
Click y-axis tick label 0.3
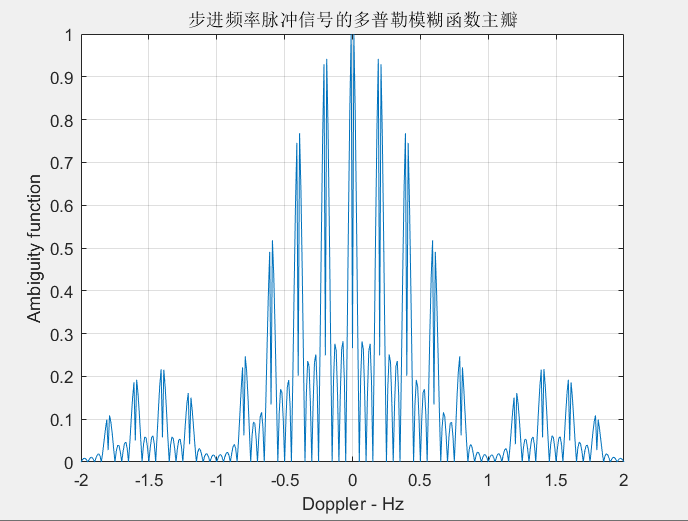click(62, 334)
